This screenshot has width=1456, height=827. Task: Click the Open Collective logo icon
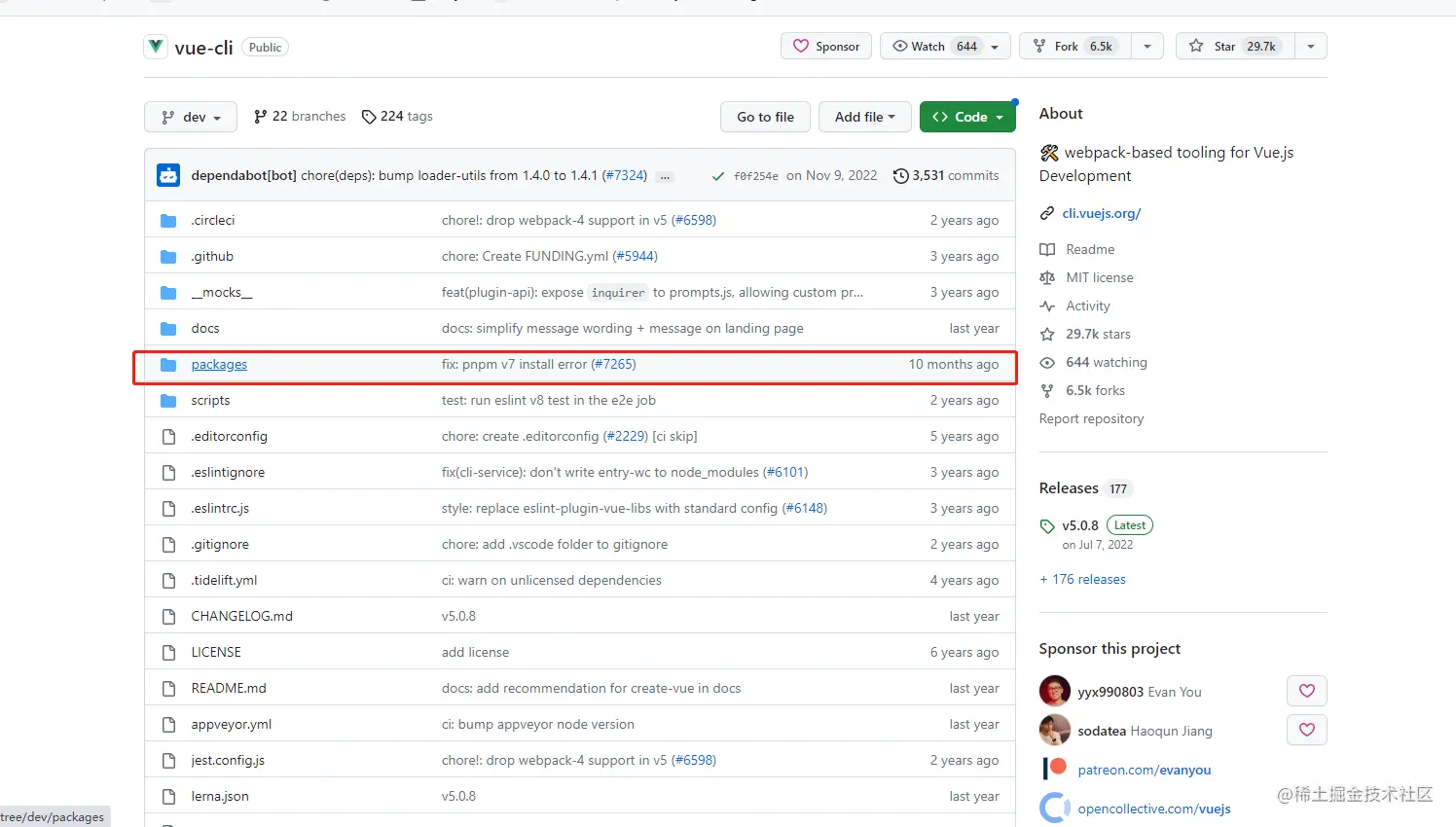point(1055,808)
